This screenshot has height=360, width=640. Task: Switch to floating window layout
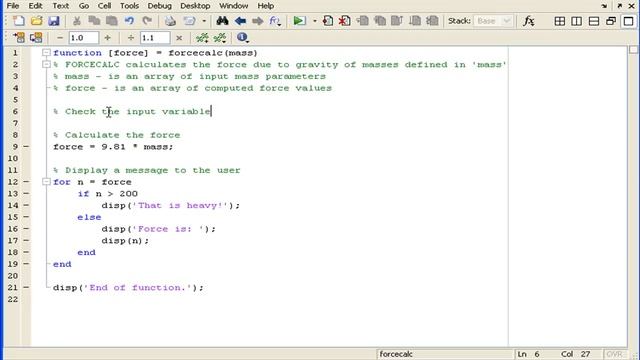(611, 21)
